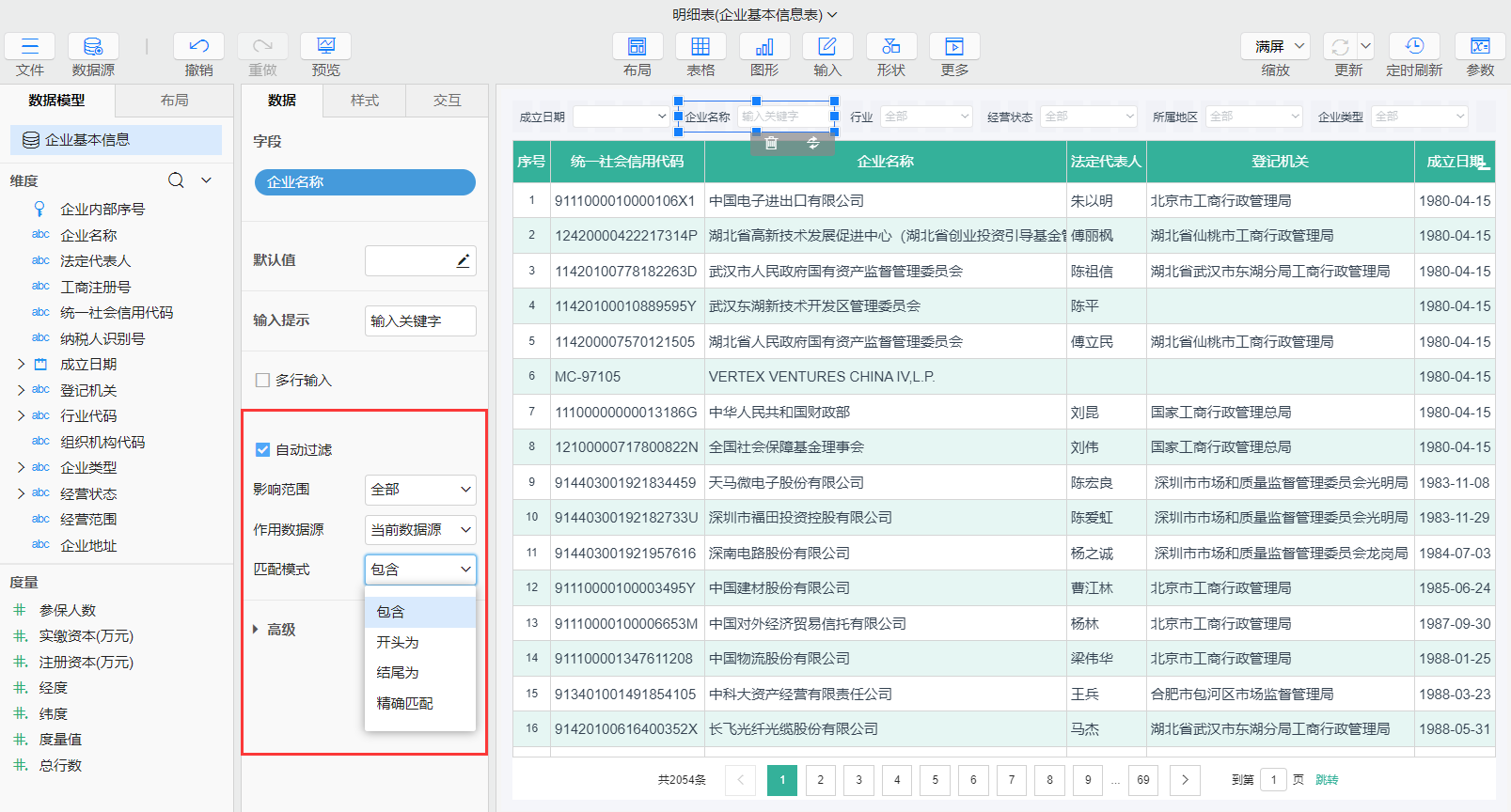Image resolution: width=1511 pixels, height=812 pixels.
Task: Insert a 图形 chart component
Action: (x=764, y=47)
